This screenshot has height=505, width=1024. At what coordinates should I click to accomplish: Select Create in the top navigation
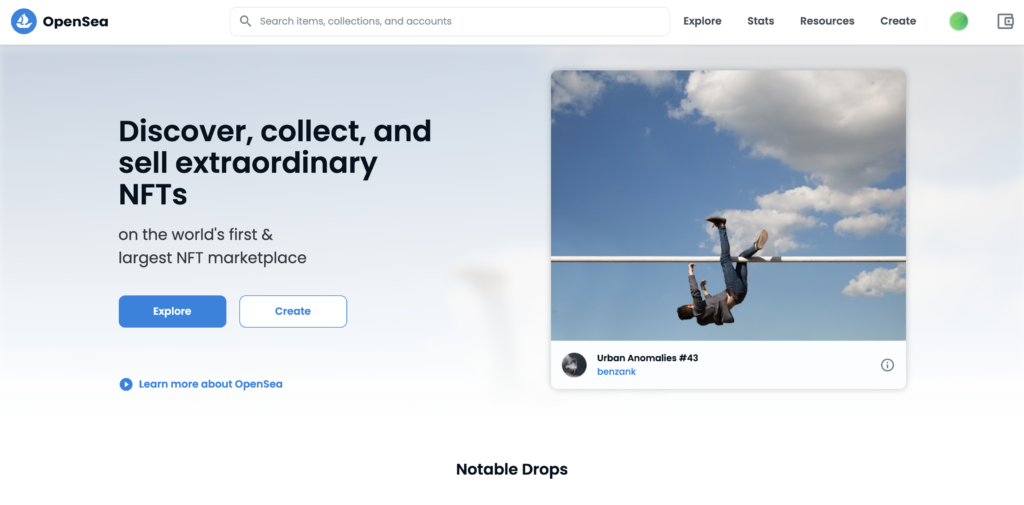[x=898, y=21]
